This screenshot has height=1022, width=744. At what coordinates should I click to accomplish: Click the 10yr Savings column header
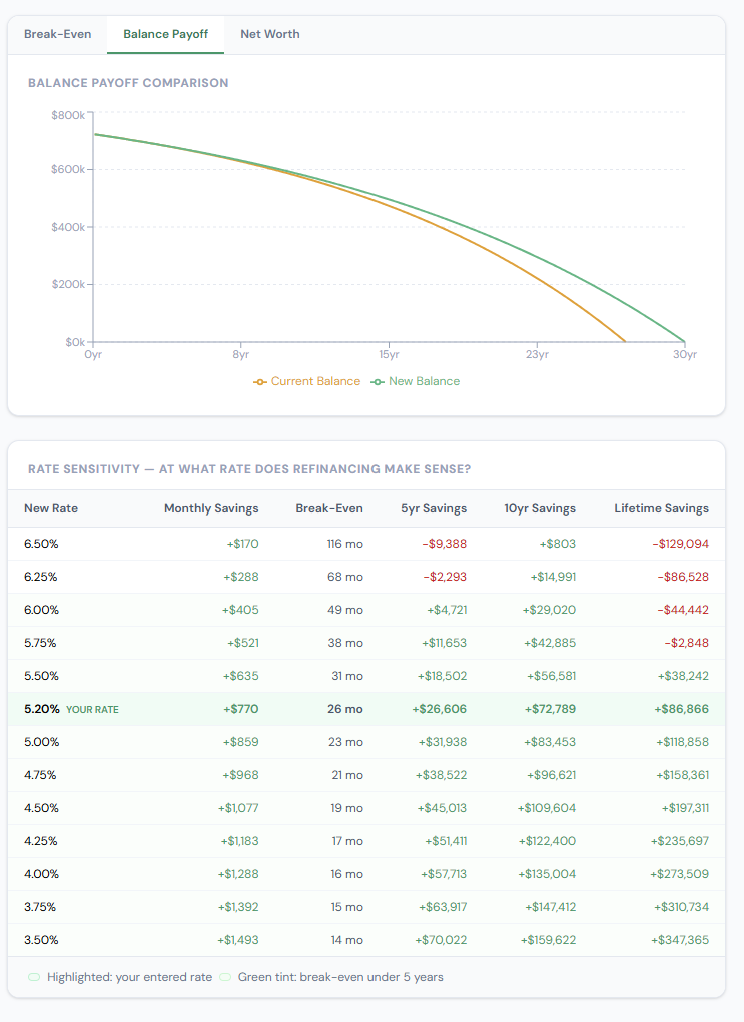pos(540,508)
